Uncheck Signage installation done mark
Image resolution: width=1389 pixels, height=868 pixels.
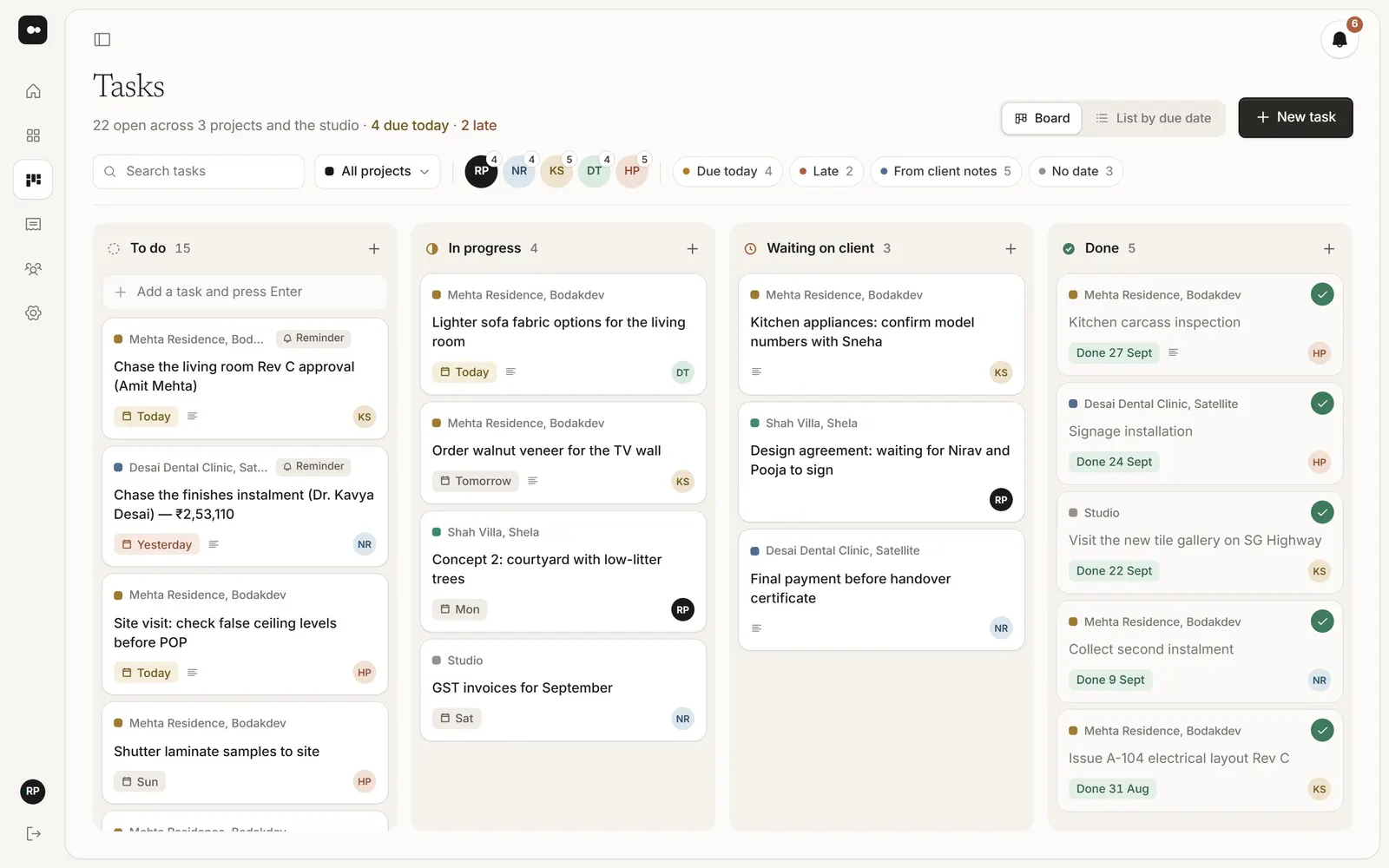pos(1321,404)
